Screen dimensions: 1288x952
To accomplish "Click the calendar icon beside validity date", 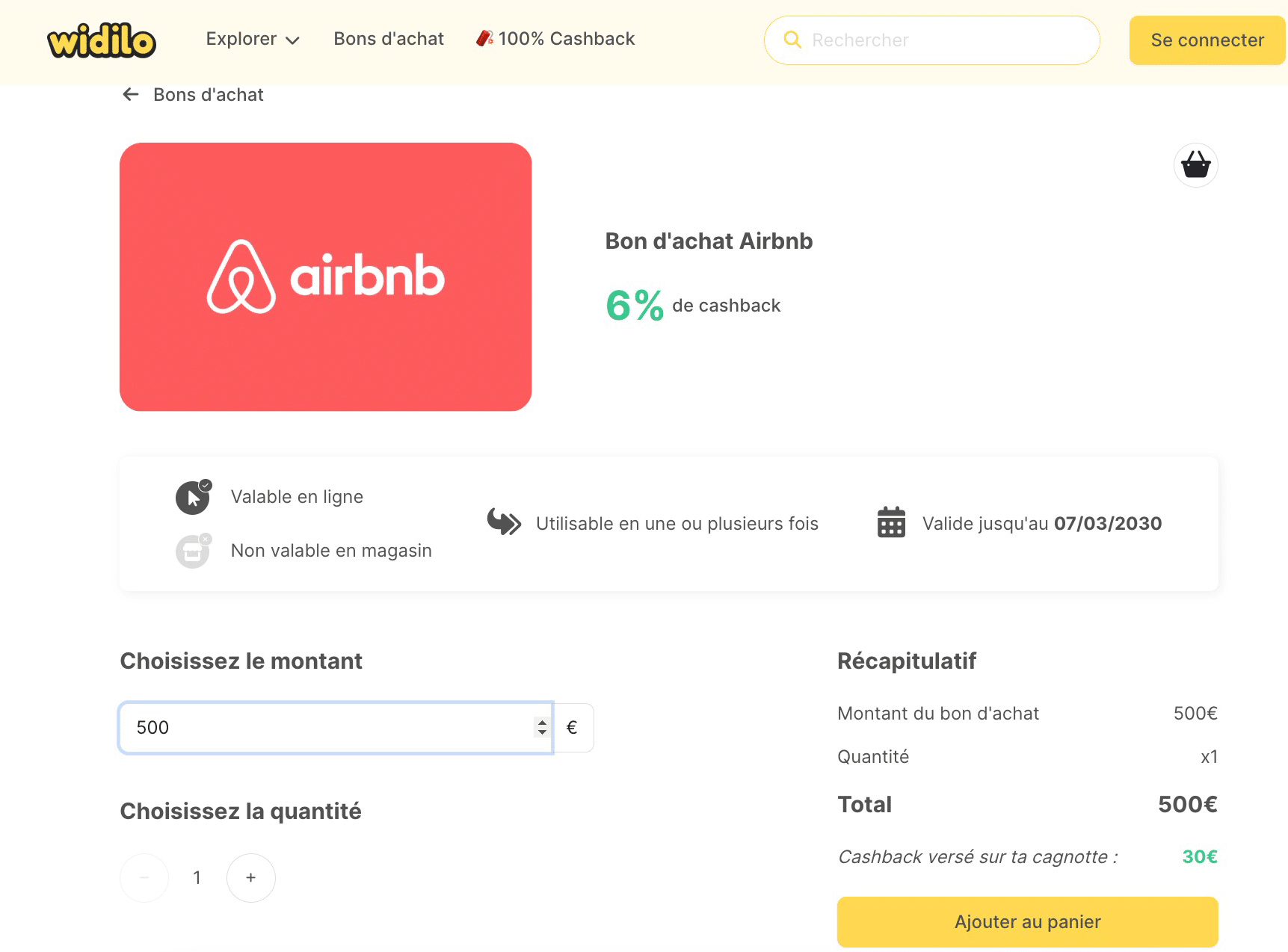I will 890,523.
